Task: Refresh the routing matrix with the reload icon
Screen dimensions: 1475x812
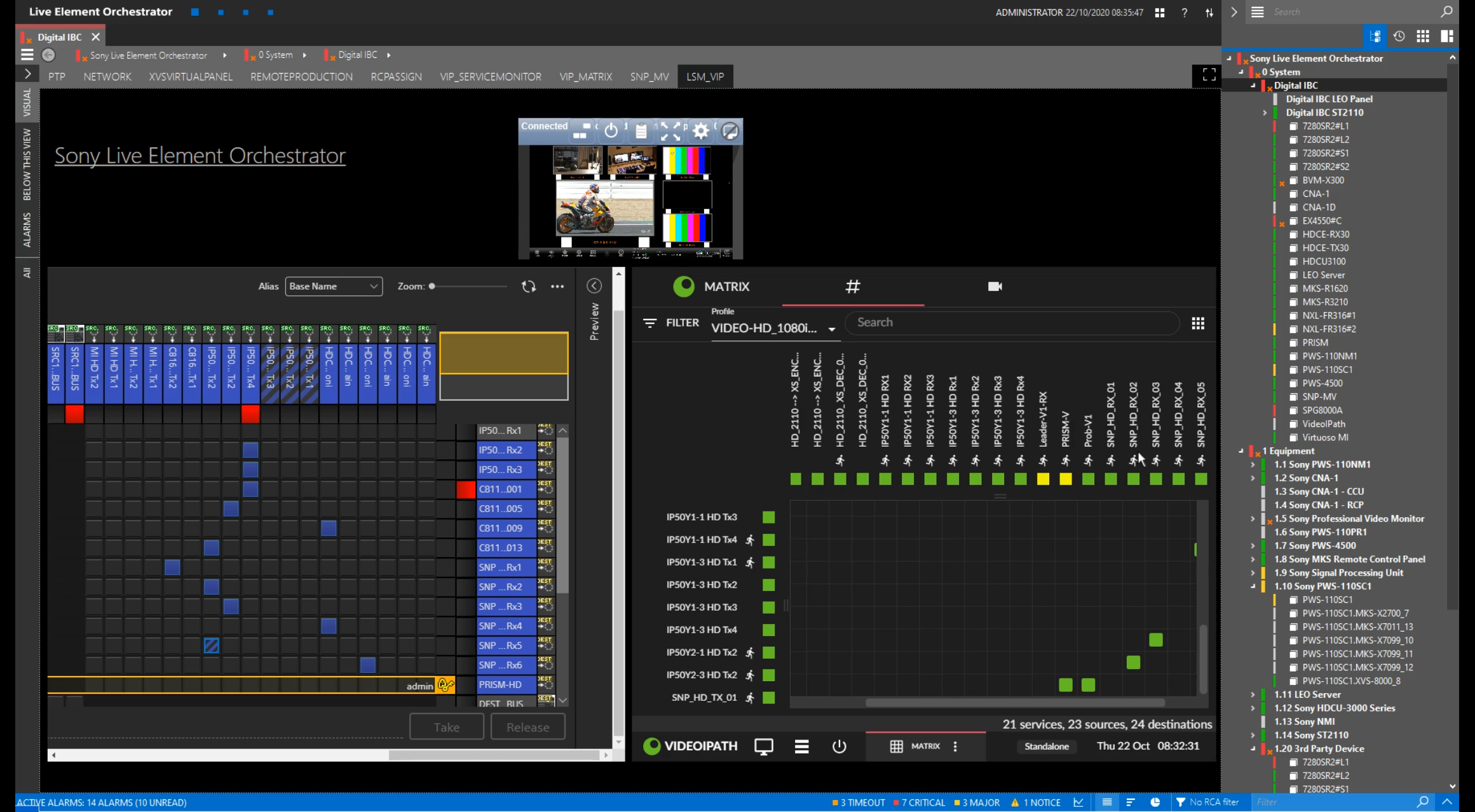Action: (x=529, y=287)
